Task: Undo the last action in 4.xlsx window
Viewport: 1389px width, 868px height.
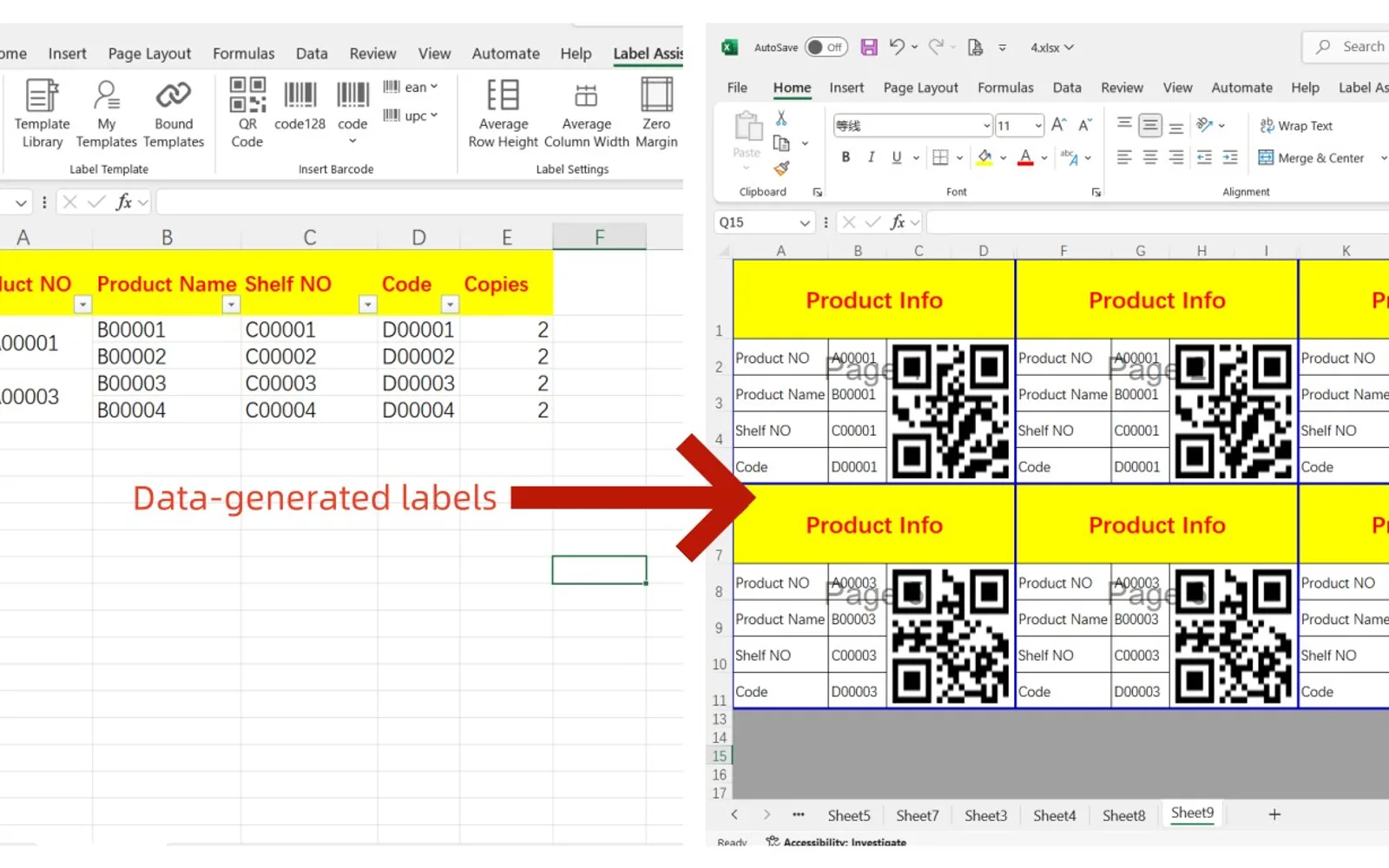Action: (897, 47)
